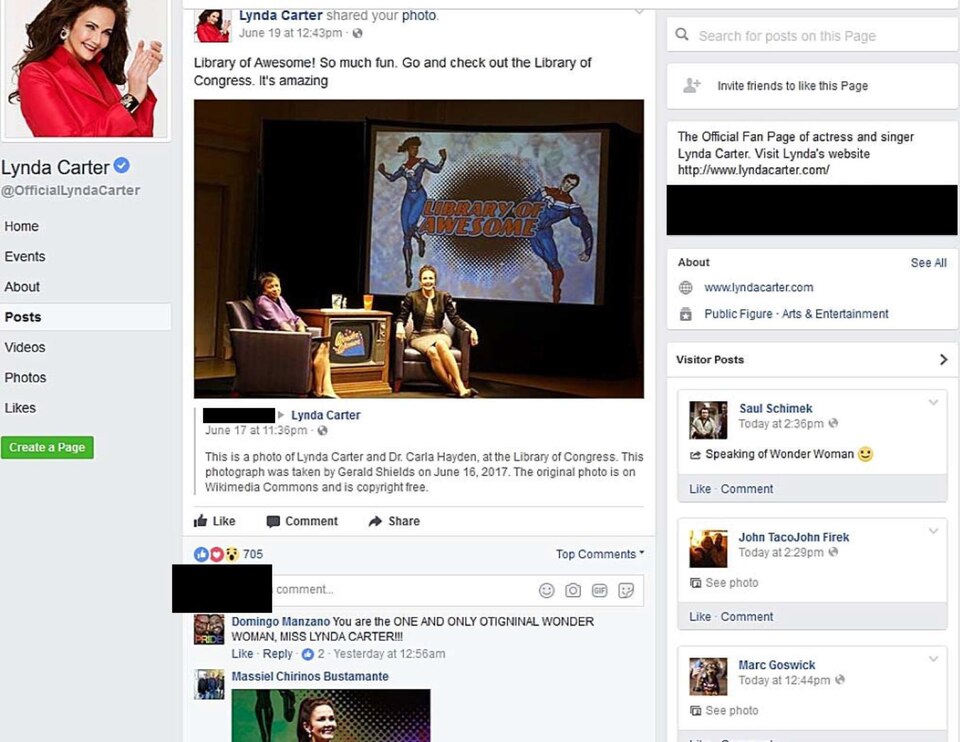Image resolution: width=960 pixels, height=742 pixels.
Task: Click the blue verified badge
Action: pos(122,166)
